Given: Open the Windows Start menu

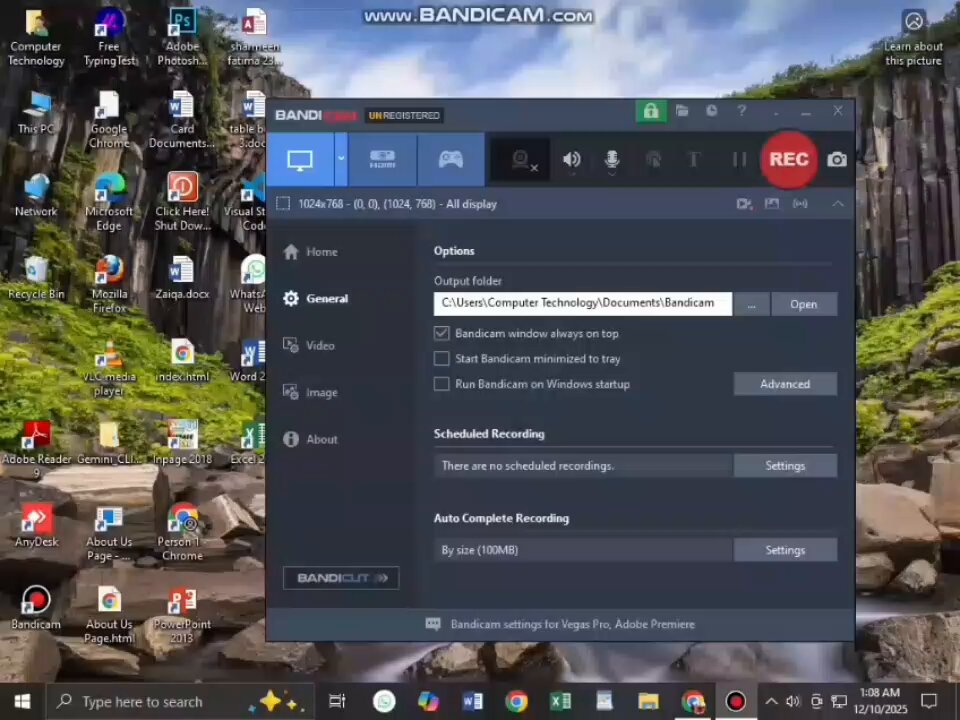Looking at the screenshot, I should coord(23,702).
